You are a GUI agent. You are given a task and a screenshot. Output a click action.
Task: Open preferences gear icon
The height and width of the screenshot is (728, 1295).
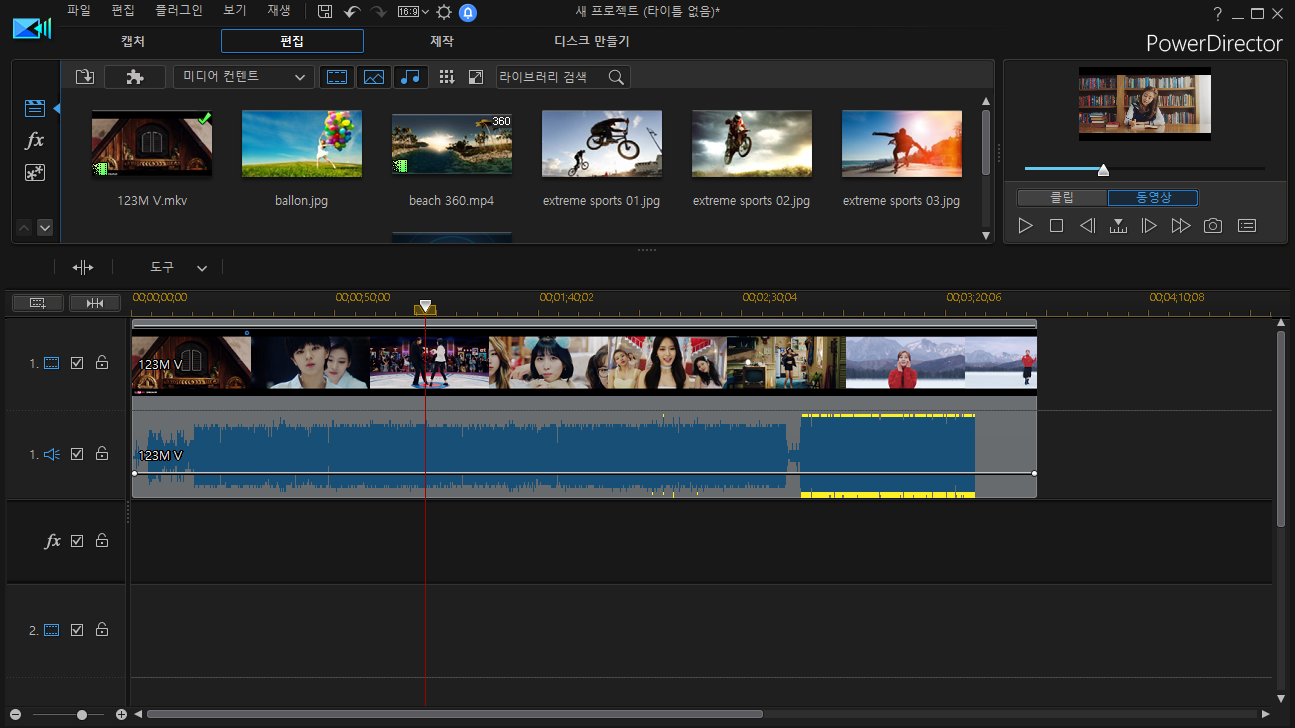point(444,12)
